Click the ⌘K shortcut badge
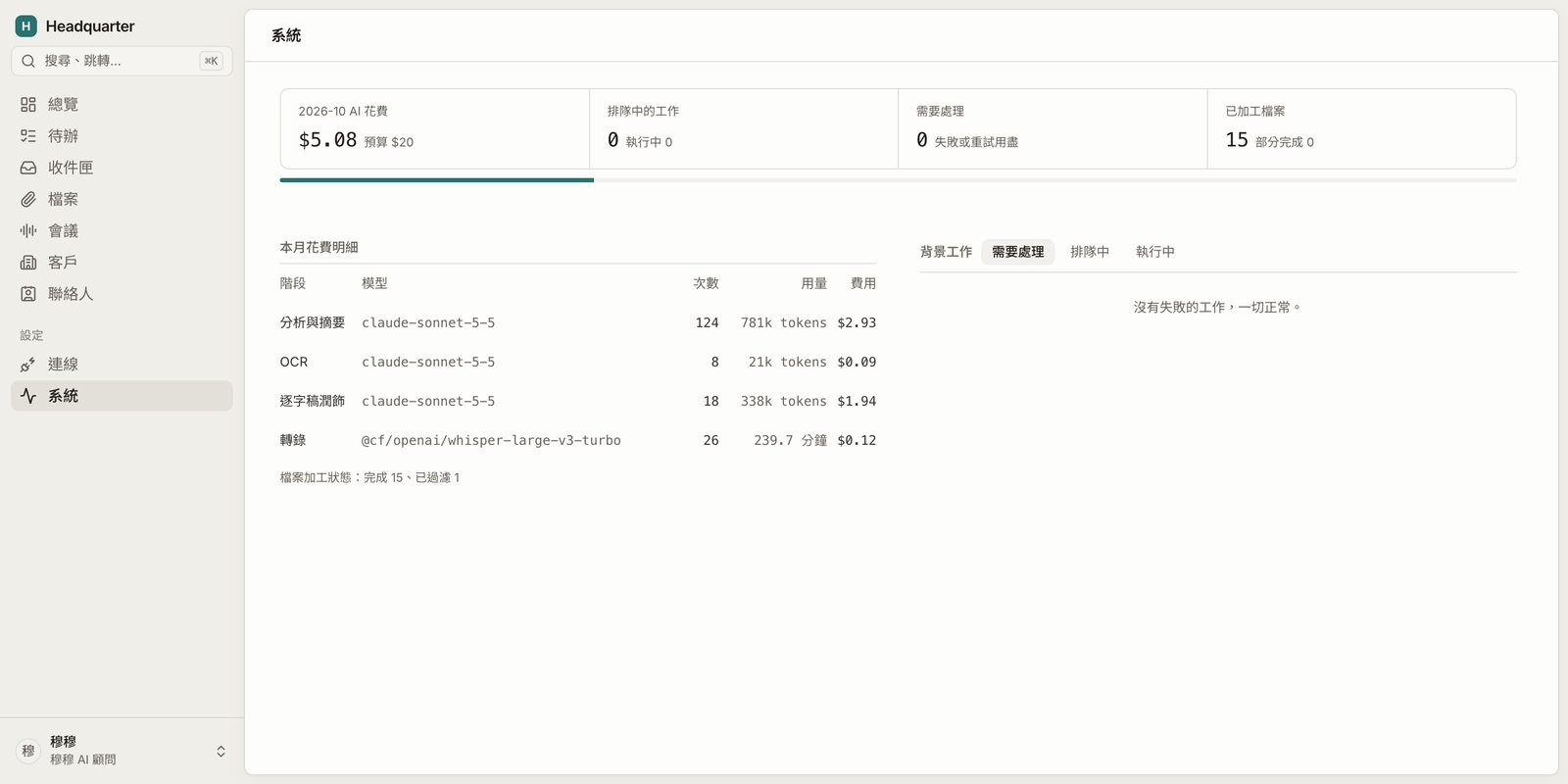The image size is (1568, 784). pyautogui.click(x=211, y=61)
